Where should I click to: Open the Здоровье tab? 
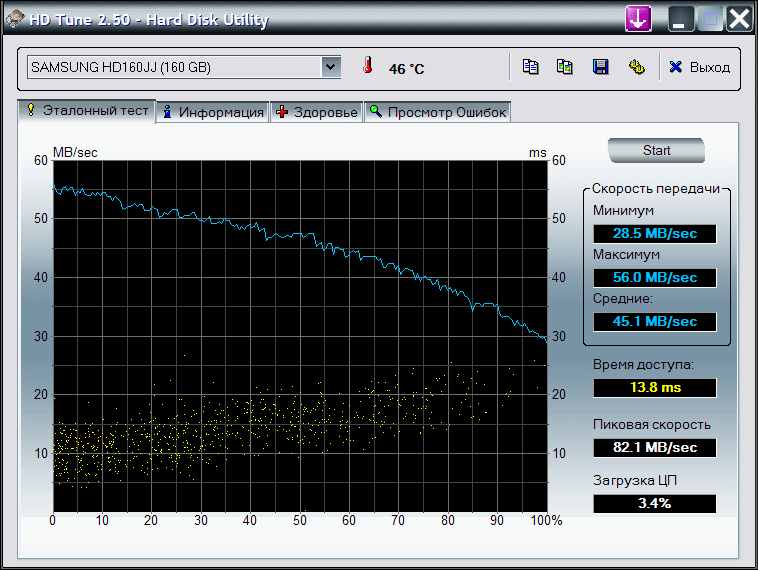[317, 112]
